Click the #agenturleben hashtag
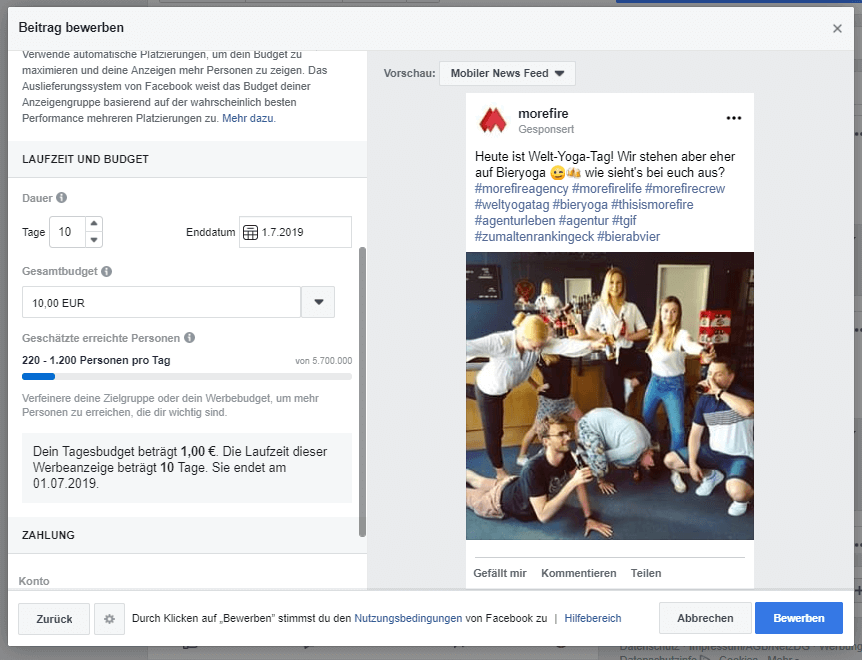Viewport: 862px width, 660px height. (515, 220)
